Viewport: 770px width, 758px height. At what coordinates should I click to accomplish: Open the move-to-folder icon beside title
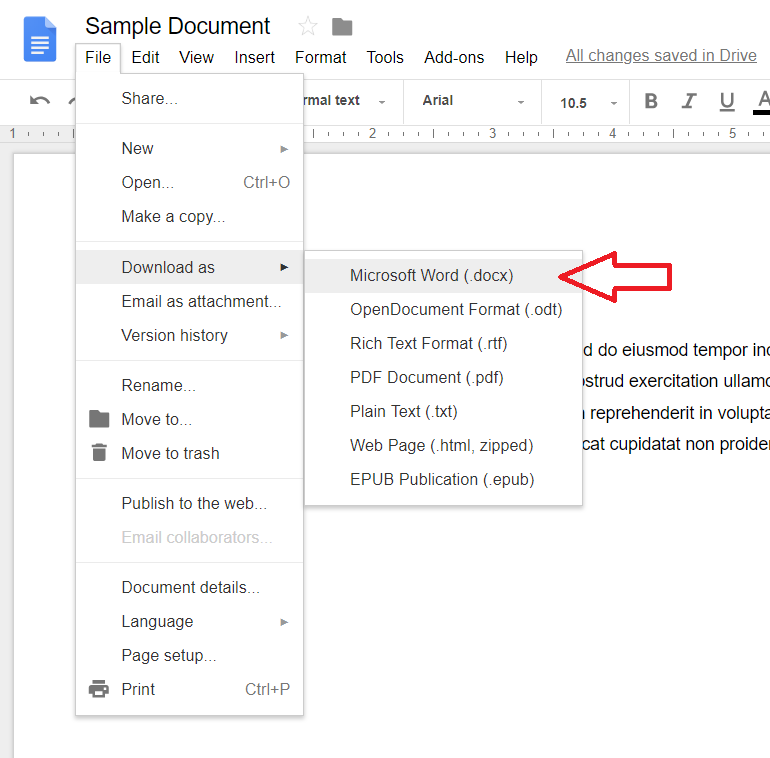[342, 27]
